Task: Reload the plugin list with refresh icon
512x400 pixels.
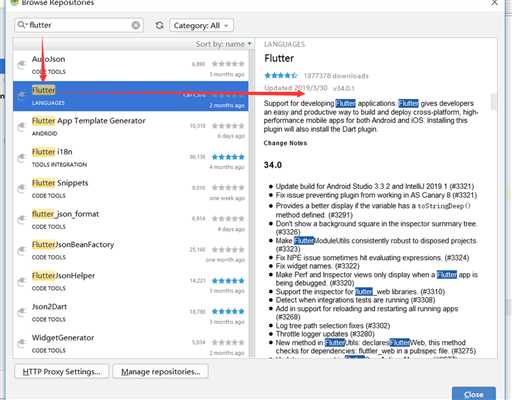Action: tap(160, 25)
